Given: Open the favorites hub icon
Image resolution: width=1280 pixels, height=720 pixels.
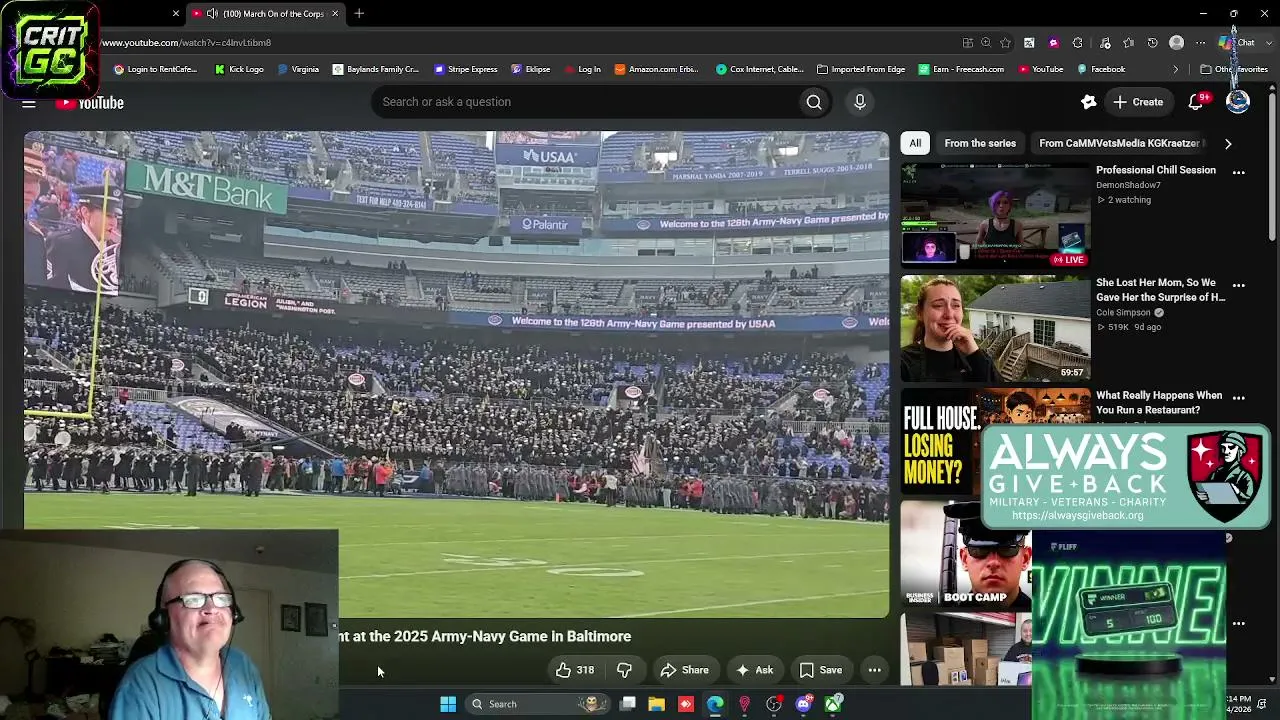Looking at the screenshot, I should pyautogui.click(x=1128, y=43).
